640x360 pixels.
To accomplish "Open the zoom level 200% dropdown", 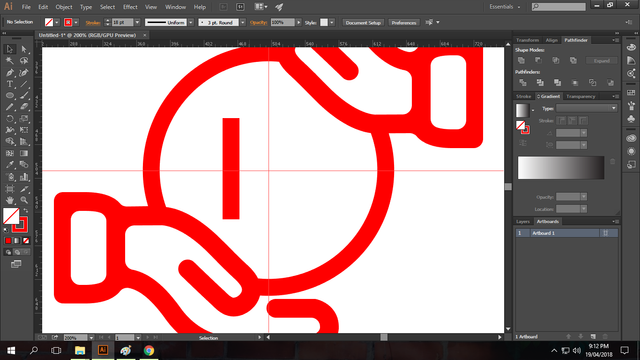I will tap(91, 338).
